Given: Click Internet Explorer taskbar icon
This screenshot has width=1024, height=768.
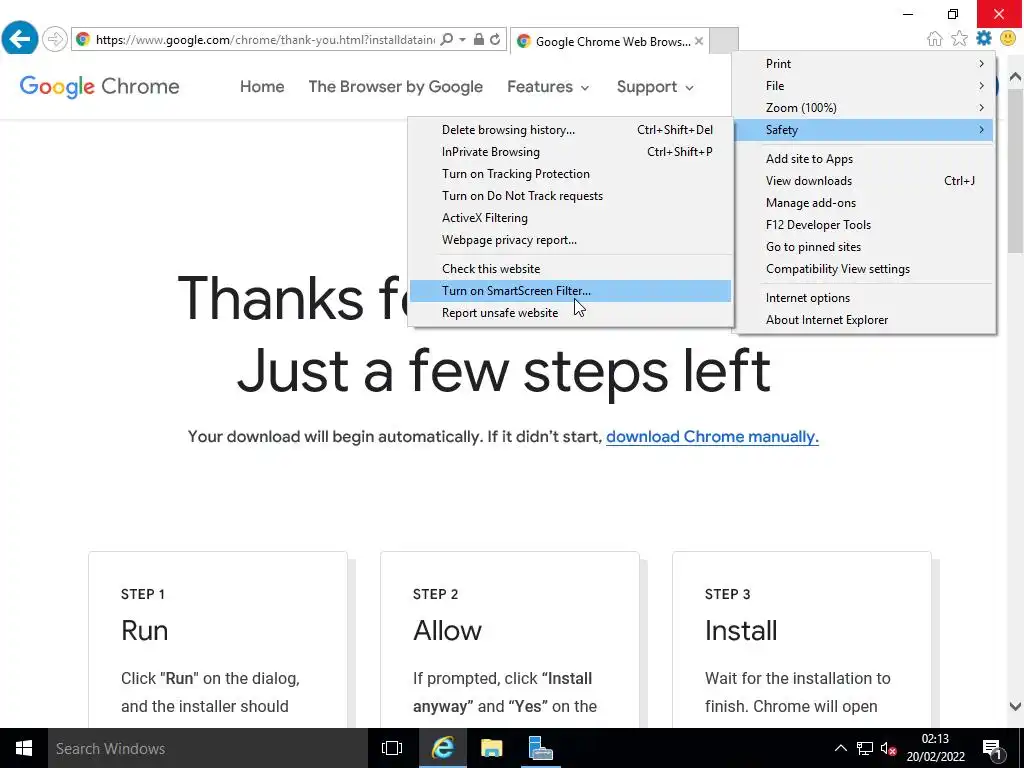Looking at the screenshot, I should point(442,748).
